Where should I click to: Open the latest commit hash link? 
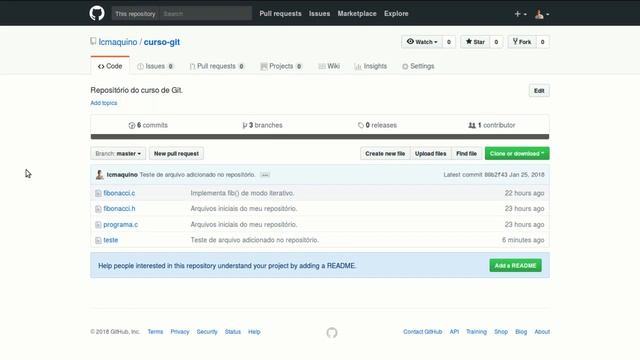(x=496, y=175)
